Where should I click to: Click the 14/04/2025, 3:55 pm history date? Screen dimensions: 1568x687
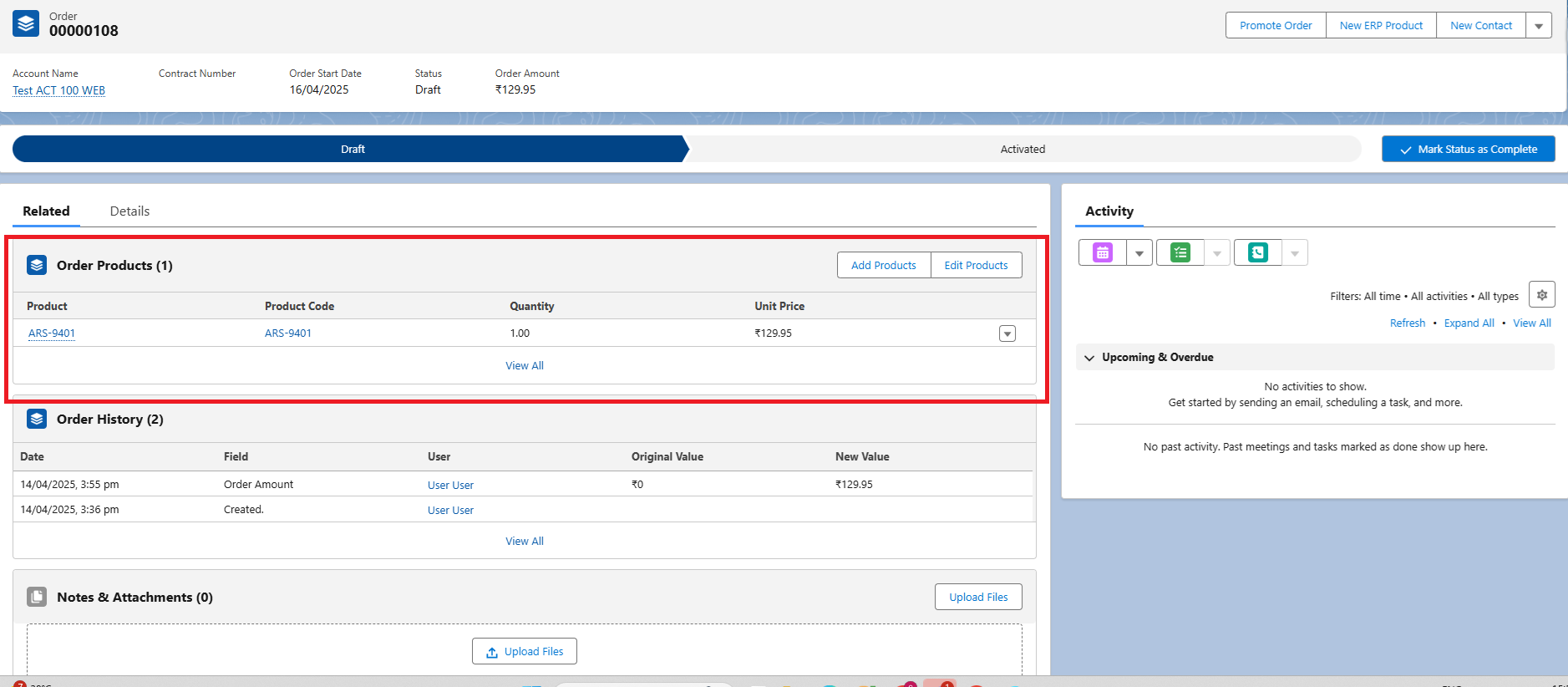69,484
